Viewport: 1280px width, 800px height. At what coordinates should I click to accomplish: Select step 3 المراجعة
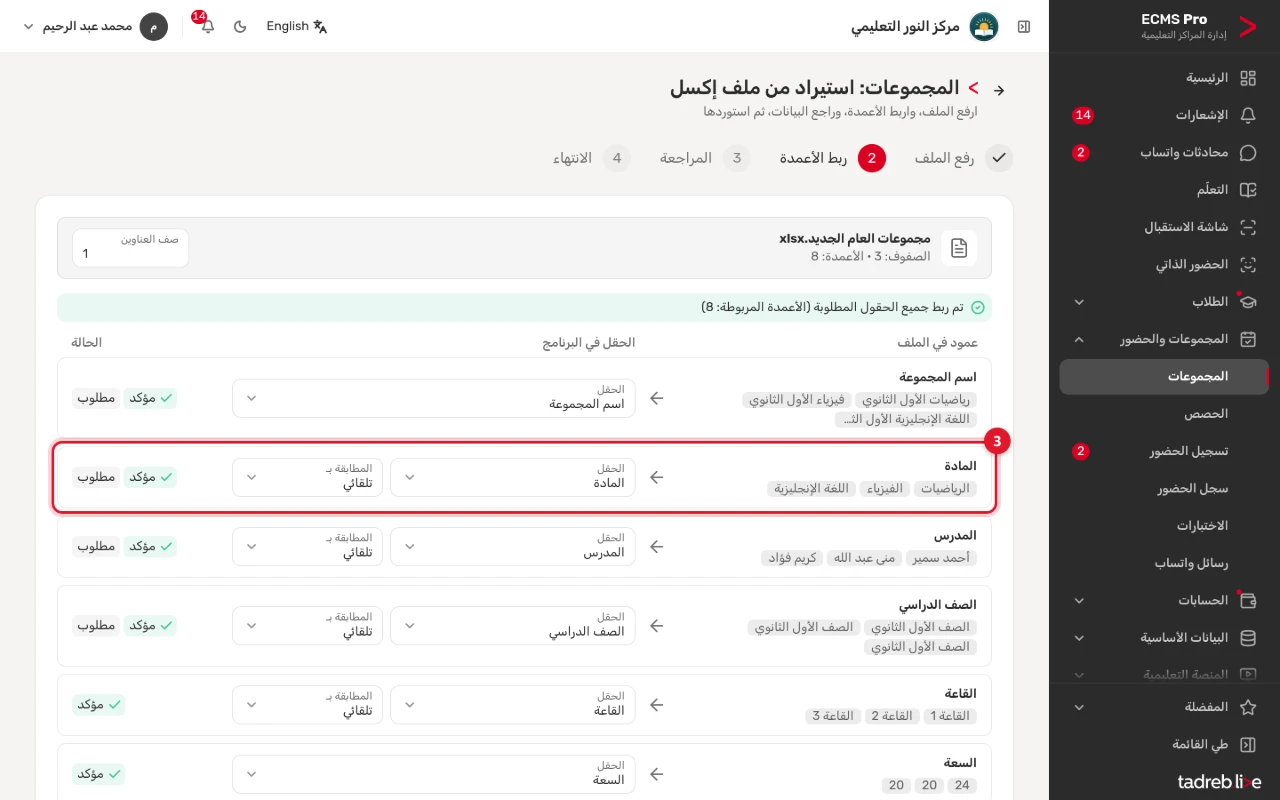(x=704, y=158)
